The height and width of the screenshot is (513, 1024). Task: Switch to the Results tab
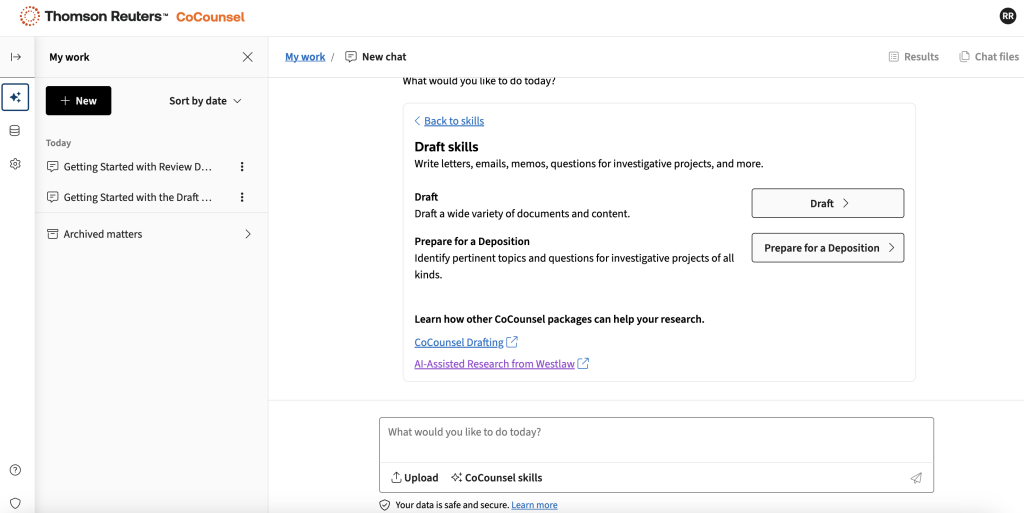click(x=913, y=57)
